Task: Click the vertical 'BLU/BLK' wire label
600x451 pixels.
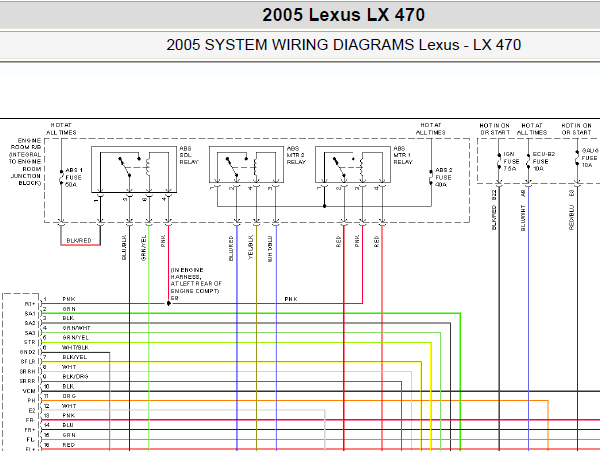Action: pos(124,247)
